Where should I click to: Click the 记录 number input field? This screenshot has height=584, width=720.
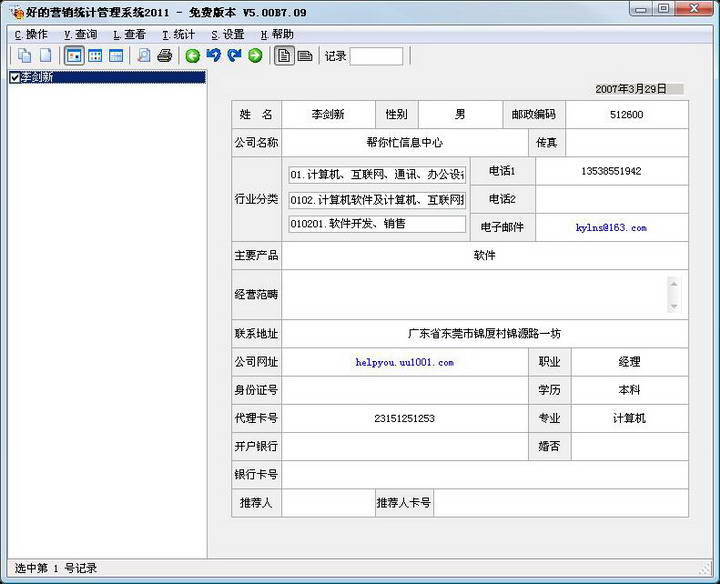click(x=376, y=56)
